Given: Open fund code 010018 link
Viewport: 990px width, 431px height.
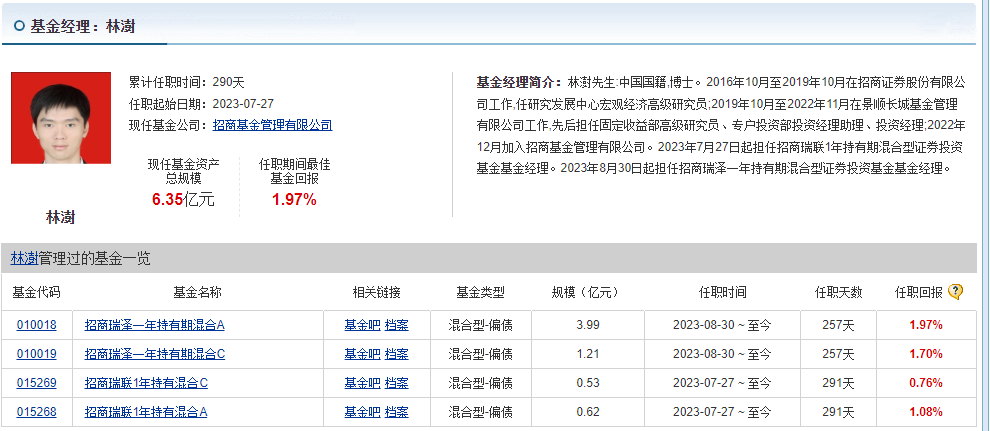Looking at the screenshot, I should pos(36,326).
